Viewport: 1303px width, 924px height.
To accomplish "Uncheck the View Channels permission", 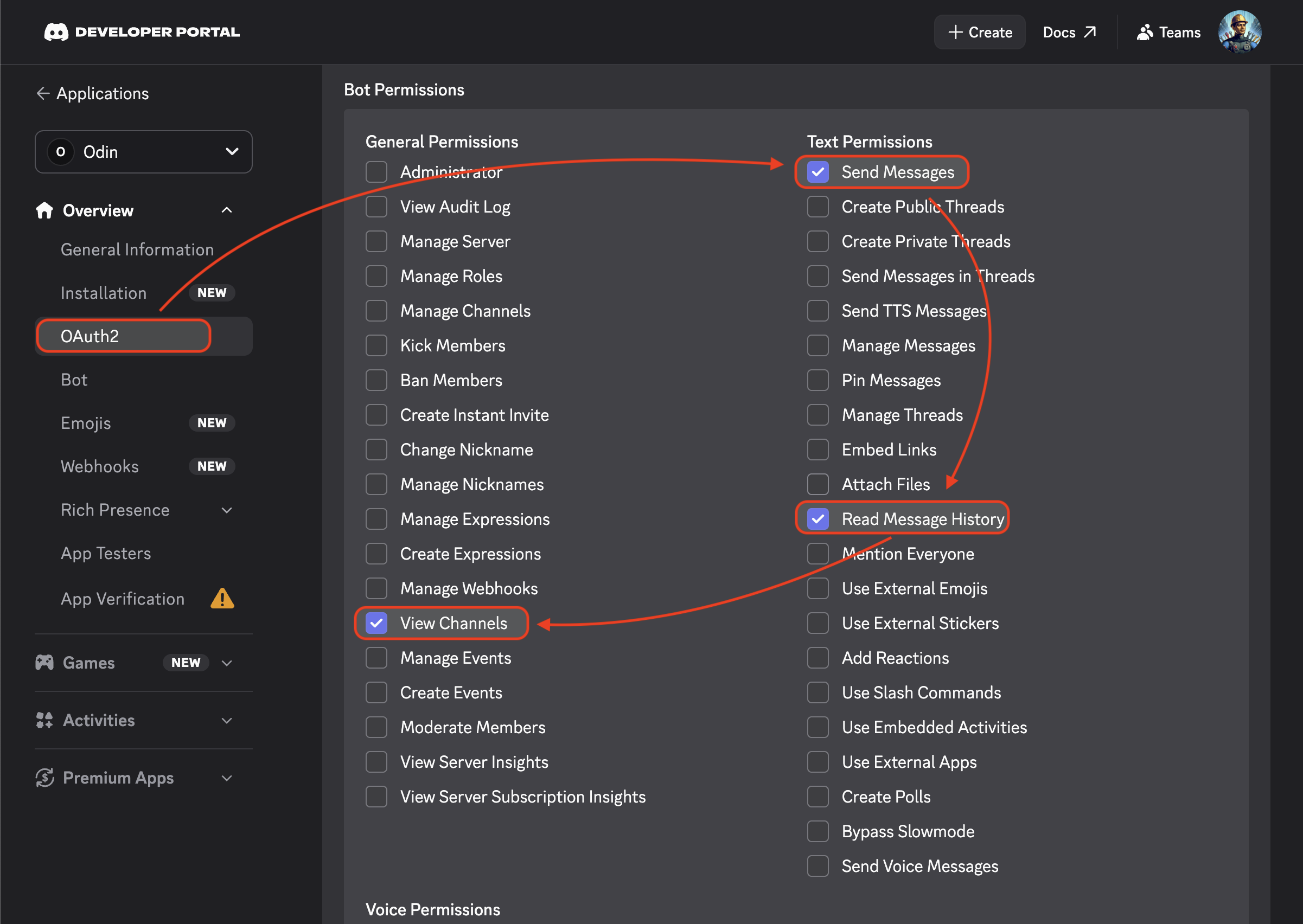I will (x=376, y=623).
